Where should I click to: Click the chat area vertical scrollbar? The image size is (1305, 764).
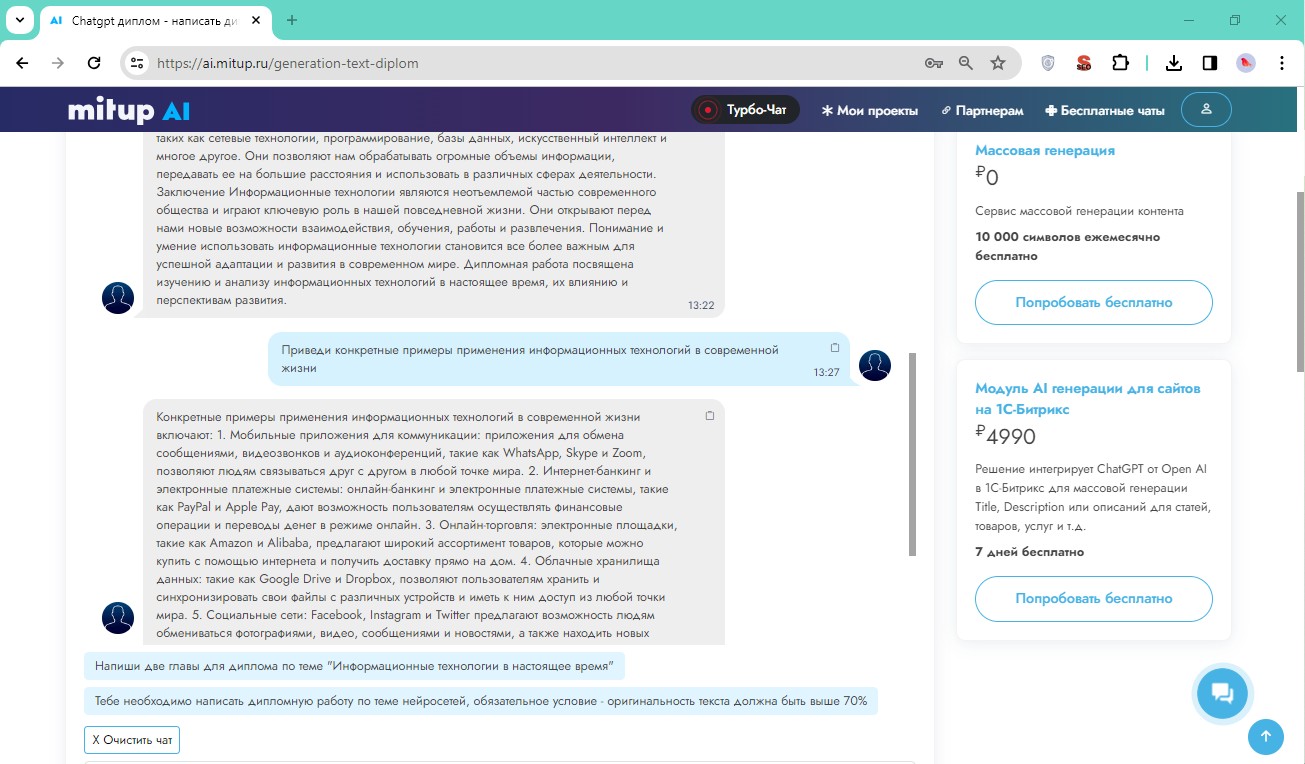point(912,454)
